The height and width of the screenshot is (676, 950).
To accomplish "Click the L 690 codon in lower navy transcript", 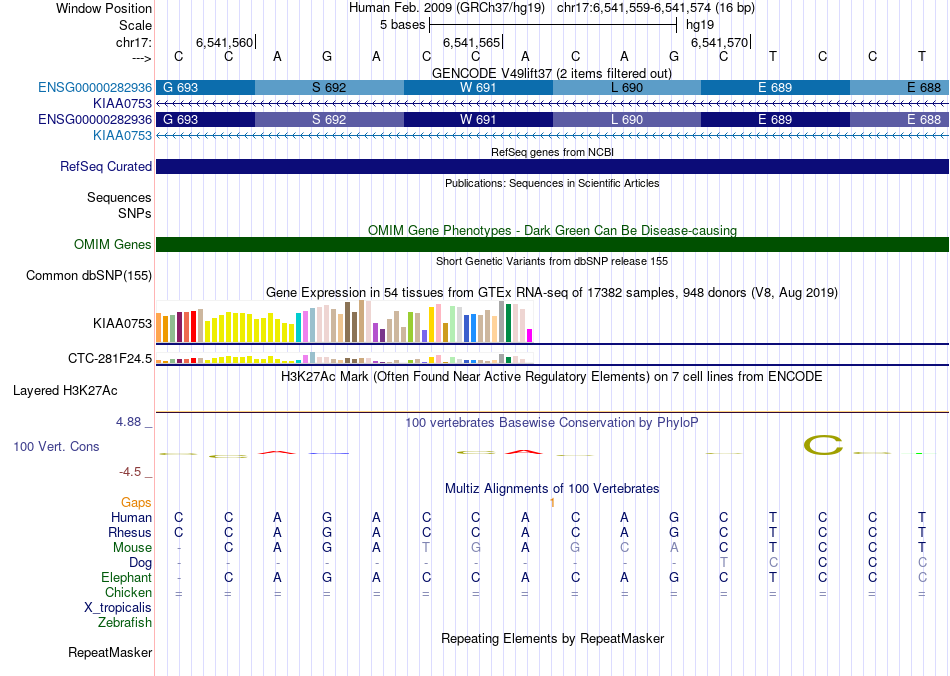I will (x=626, y=119).
